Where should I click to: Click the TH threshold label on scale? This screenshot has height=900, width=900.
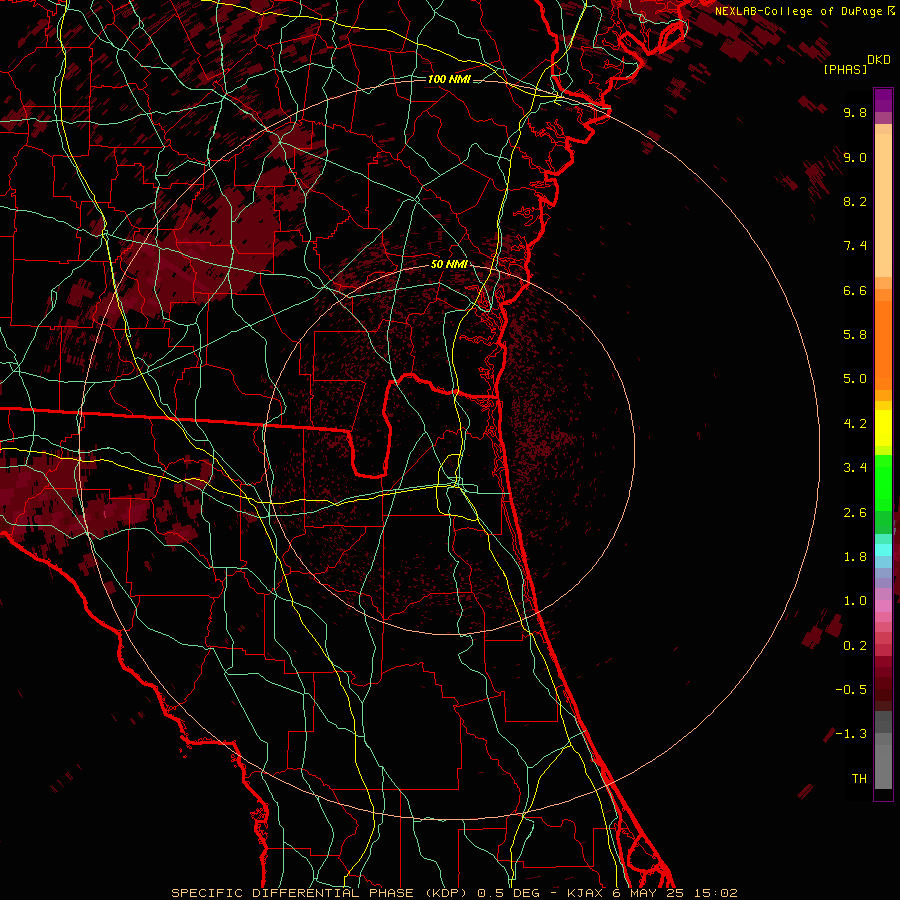859,779
